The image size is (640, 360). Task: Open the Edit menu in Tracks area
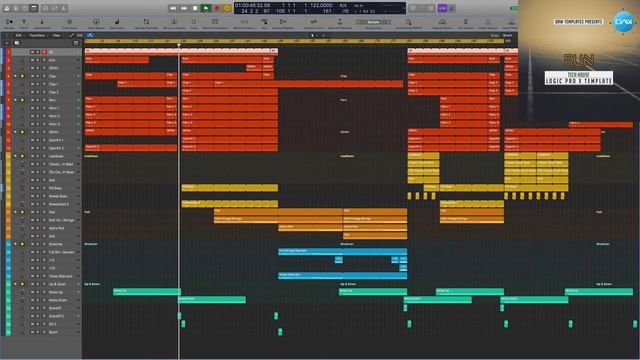[19, 36]
